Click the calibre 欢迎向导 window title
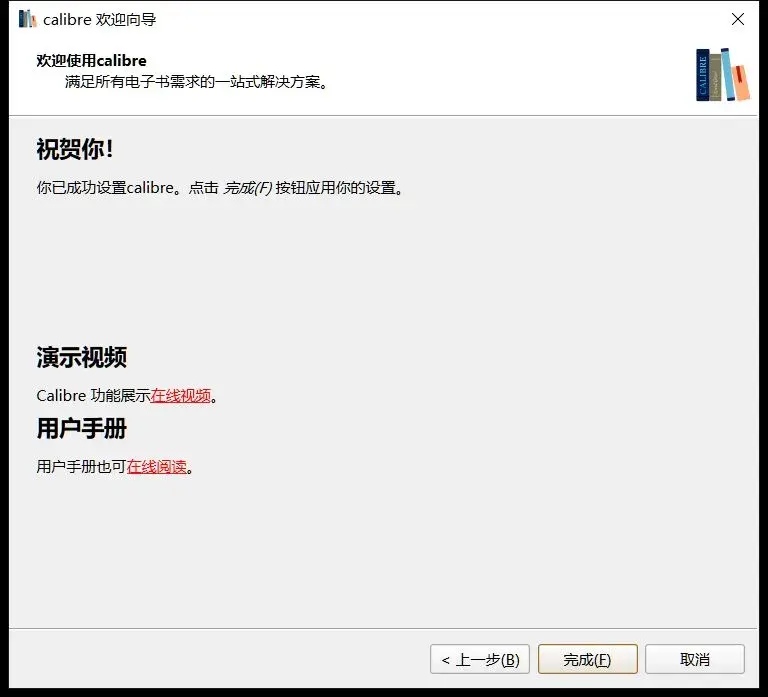Screen dimensions: 768x697 [x=100, y=20]
